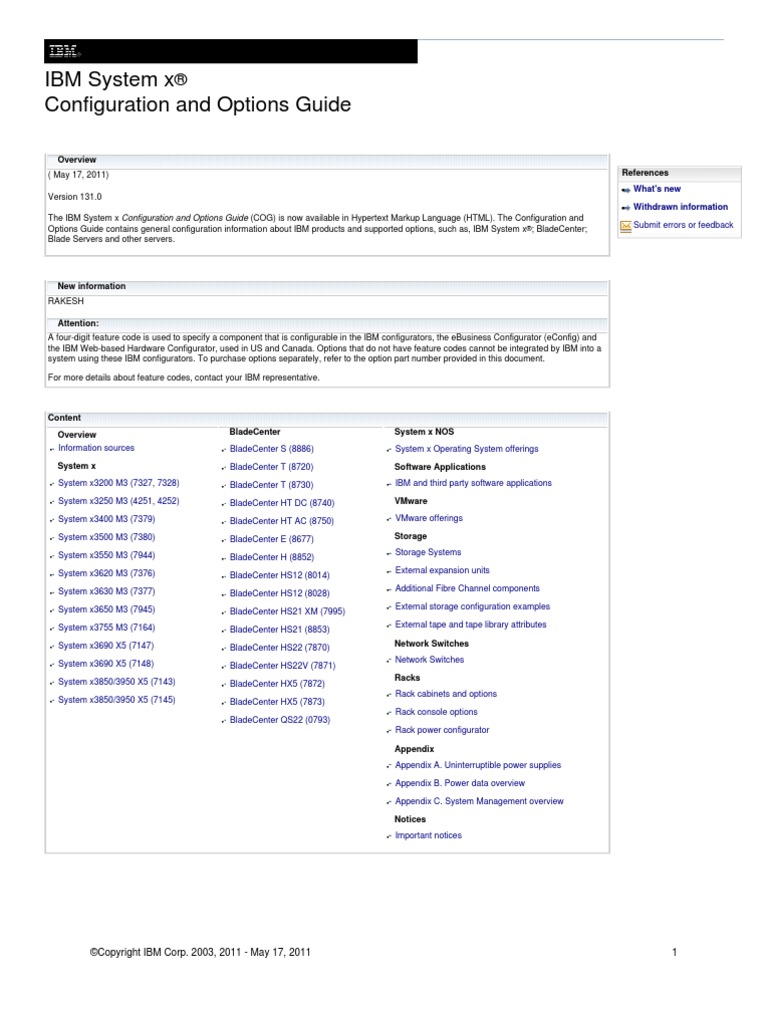
Task: Open System x3620 M3 (7376) link
Action: 106,573
